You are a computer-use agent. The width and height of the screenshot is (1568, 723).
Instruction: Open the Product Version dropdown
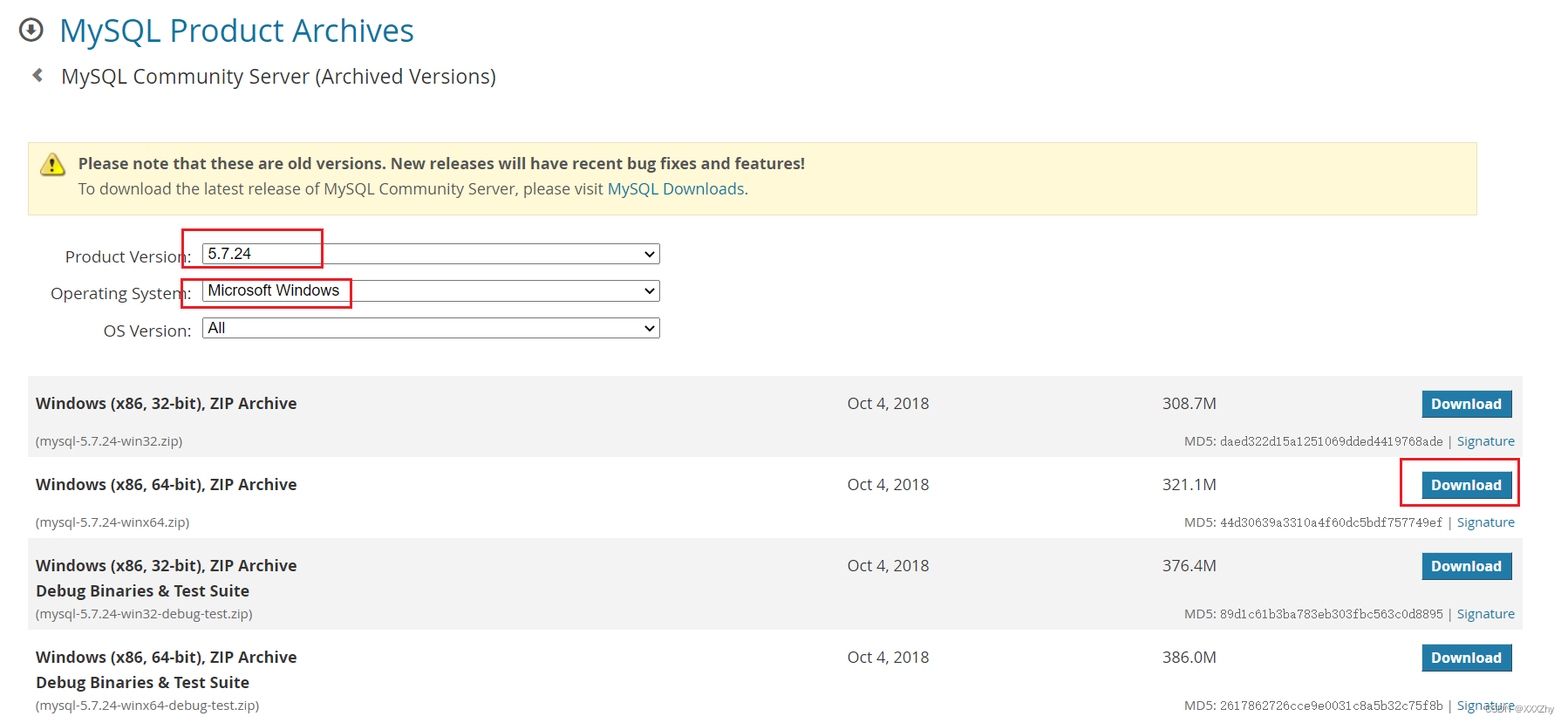431,254
